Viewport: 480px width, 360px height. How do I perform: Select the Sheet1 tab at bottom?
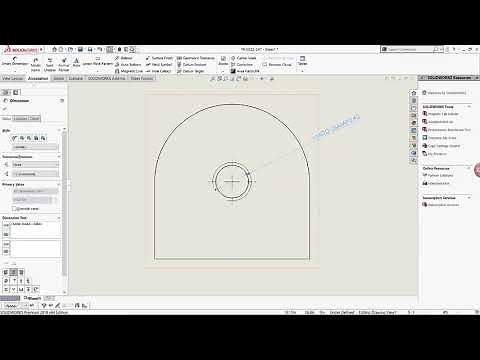[34, 298]
